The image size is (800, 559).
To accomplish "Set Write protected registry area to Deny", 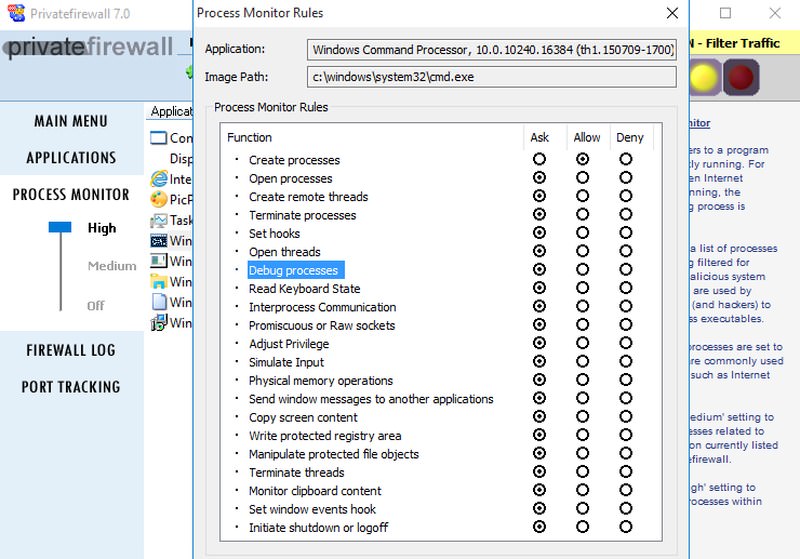I will (626, 435).
